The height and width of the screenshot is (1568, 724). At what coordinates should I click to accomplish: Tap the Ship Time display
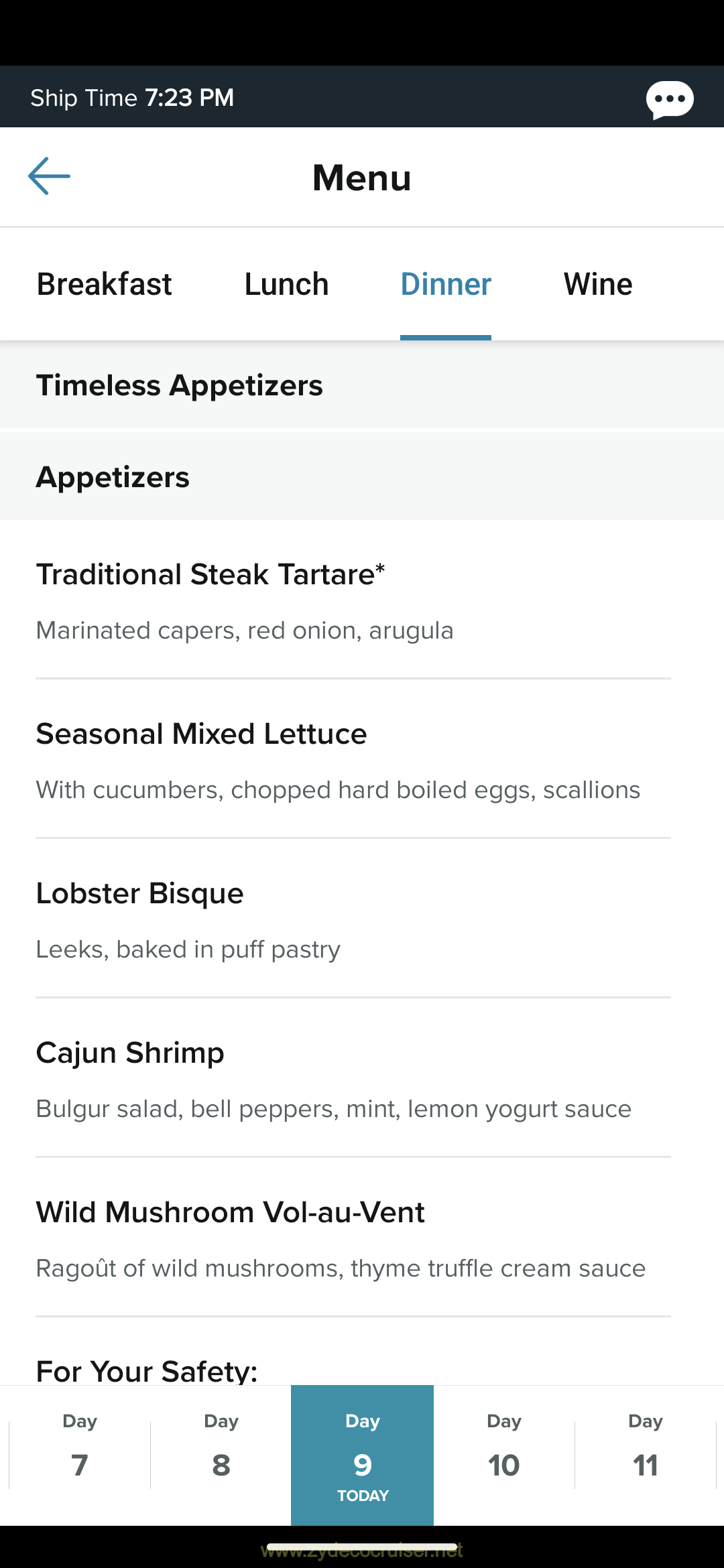(x=132, y=98)
